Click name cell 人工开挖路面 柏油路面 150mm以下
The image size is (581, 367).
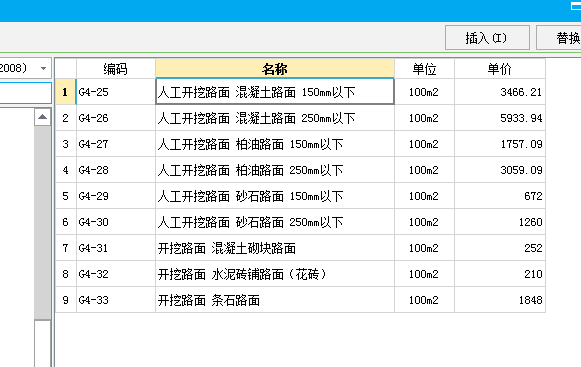tap(275, 144)
